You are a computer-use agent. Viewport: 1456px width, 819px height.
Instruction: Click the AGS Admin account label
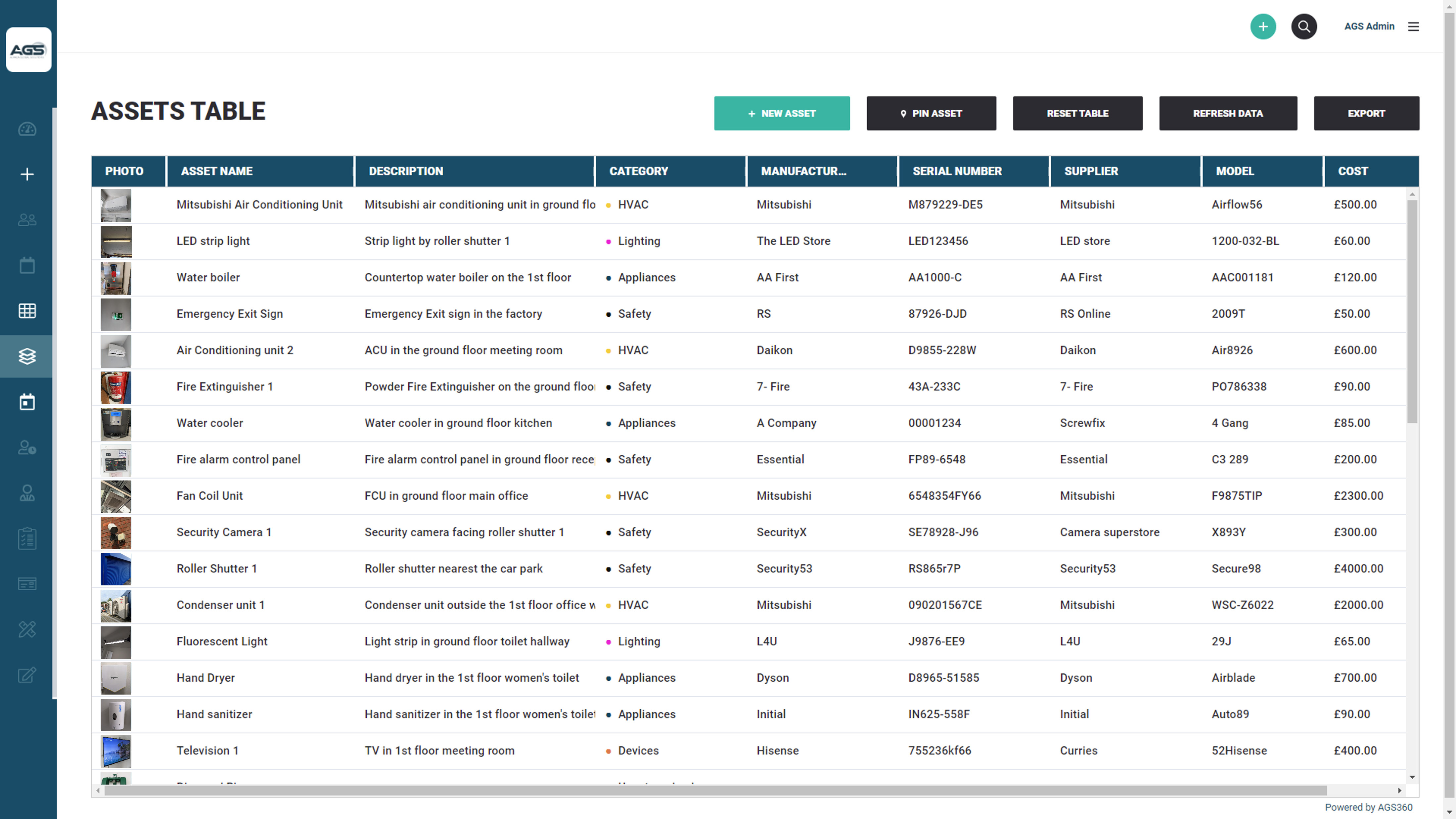(1370, 26)
